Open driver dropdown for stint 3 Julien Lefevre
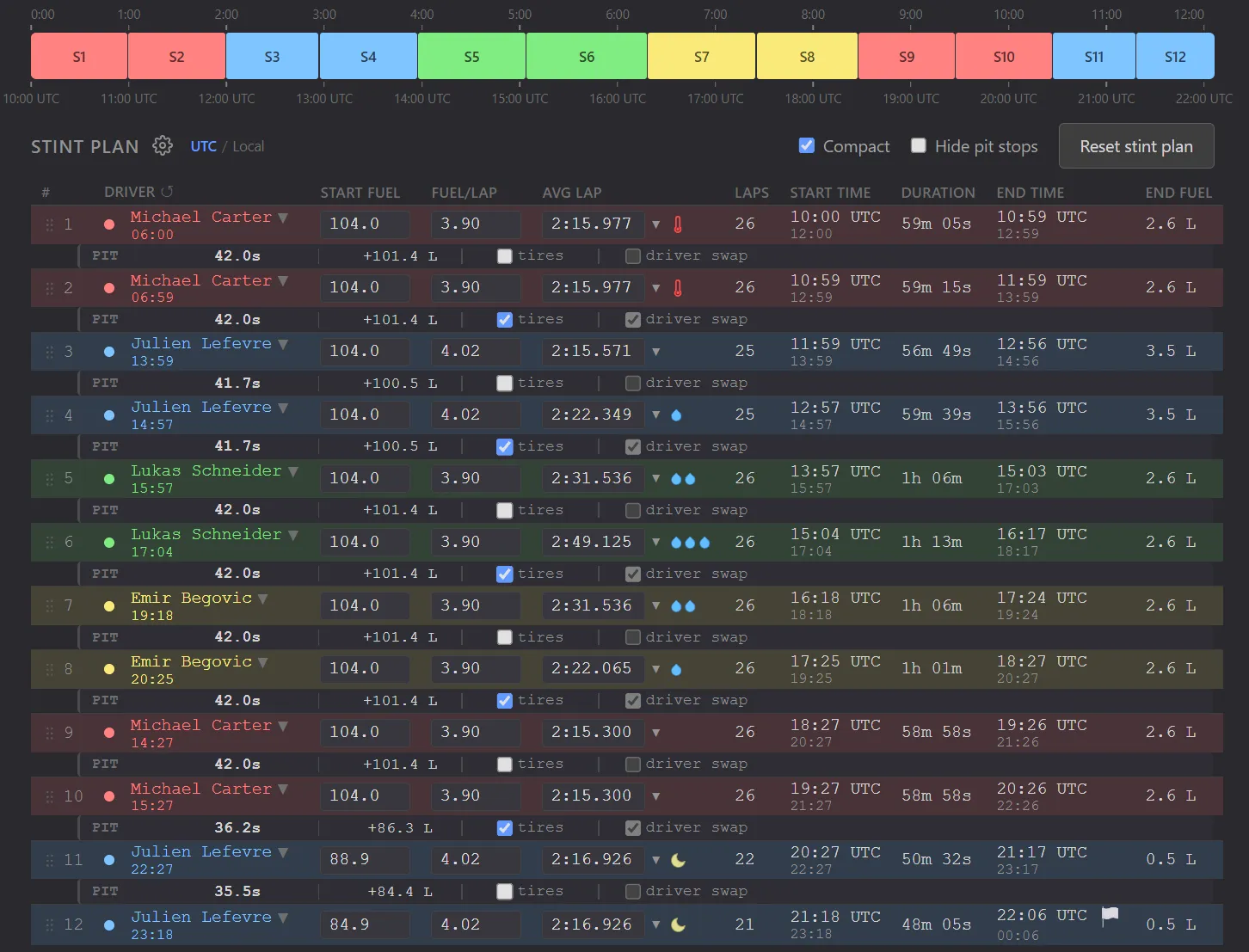 click(x=283, y=344)
